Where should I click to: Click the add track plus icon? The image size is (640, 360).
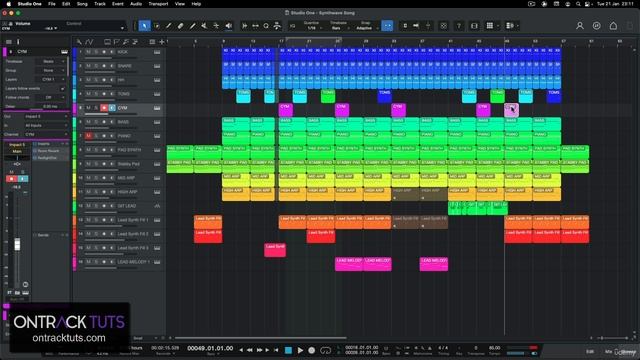click(162, 42)
